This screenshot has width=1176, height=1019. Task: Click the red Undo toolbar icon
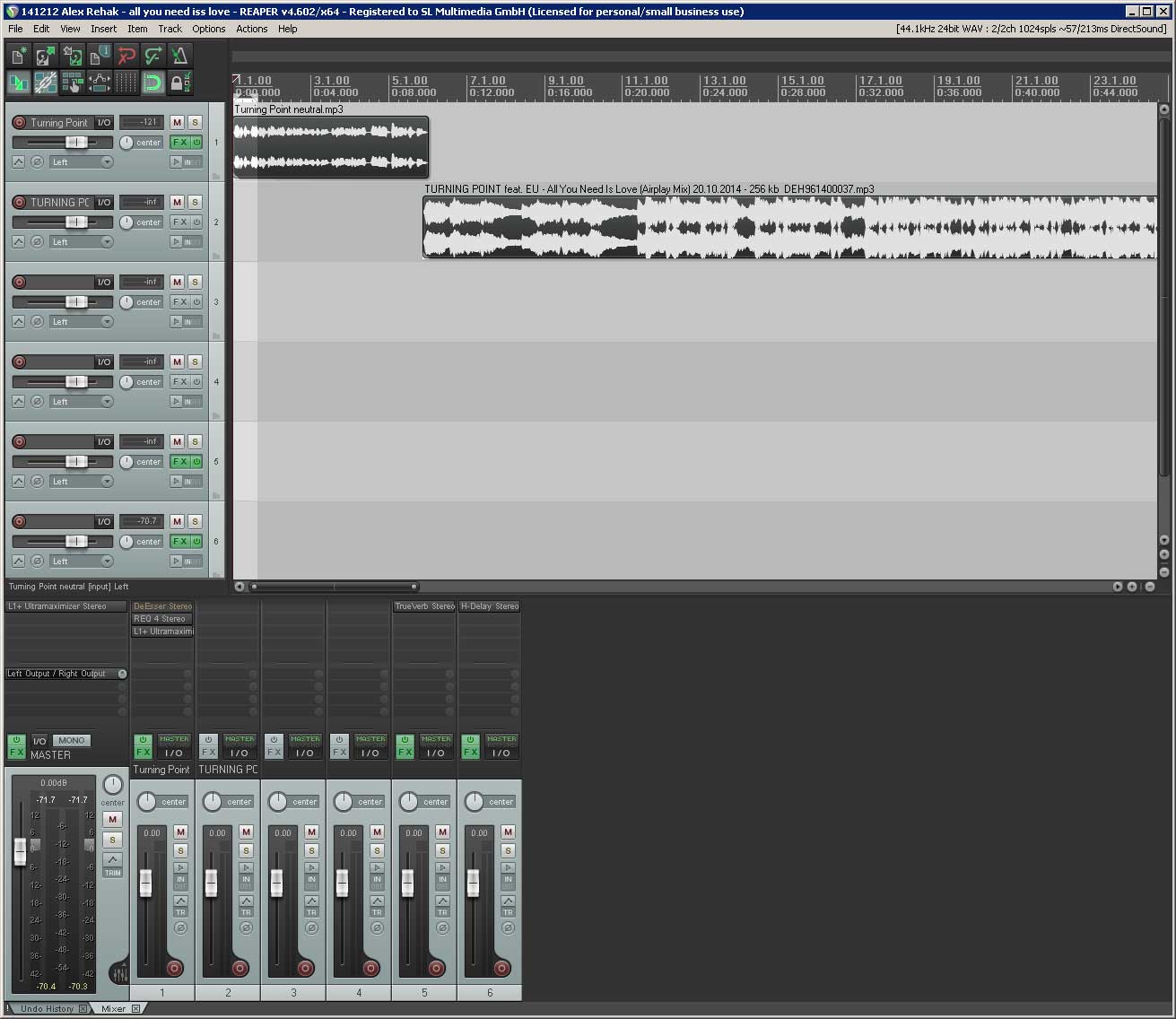[x=126, y=57]
